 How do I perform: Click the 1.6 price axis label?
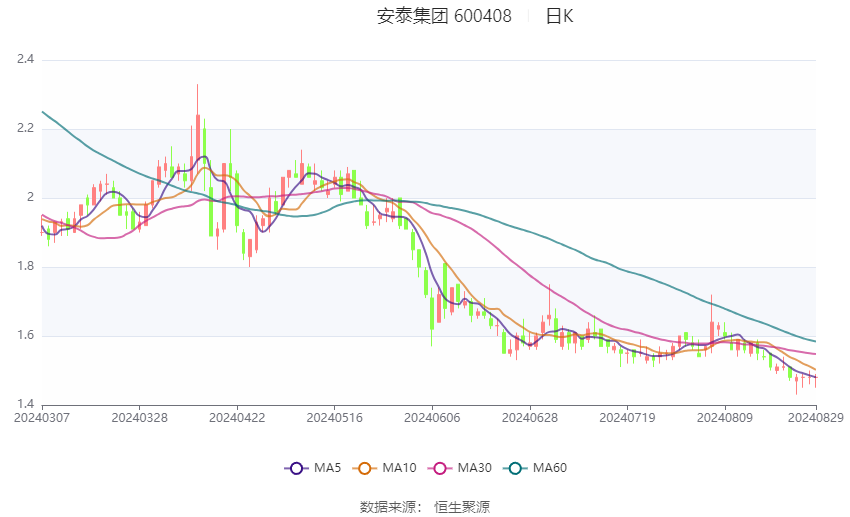tap(25, 335)
